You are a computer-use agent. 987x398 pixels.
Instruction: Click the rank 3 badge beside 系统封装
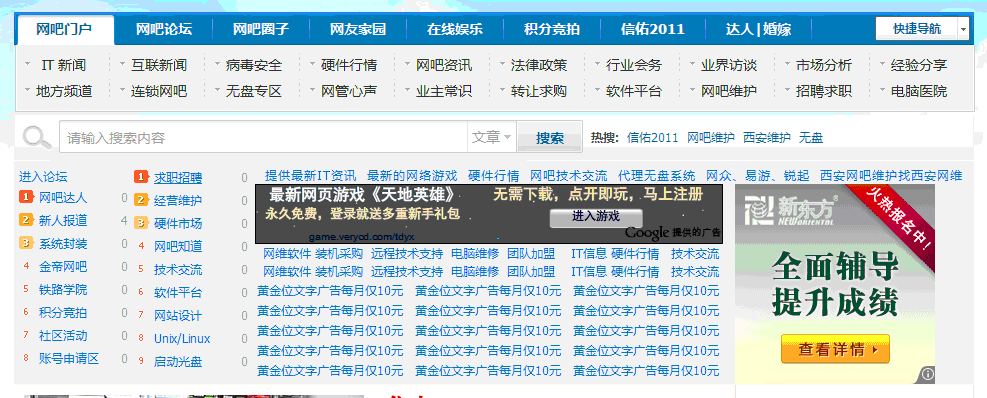(26, 243)
